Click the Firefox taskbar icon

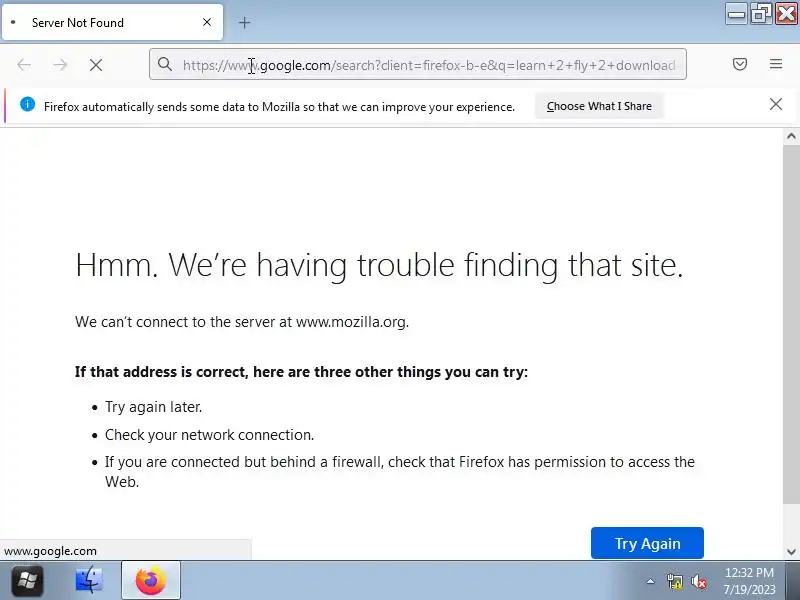[x=151, y=581]
